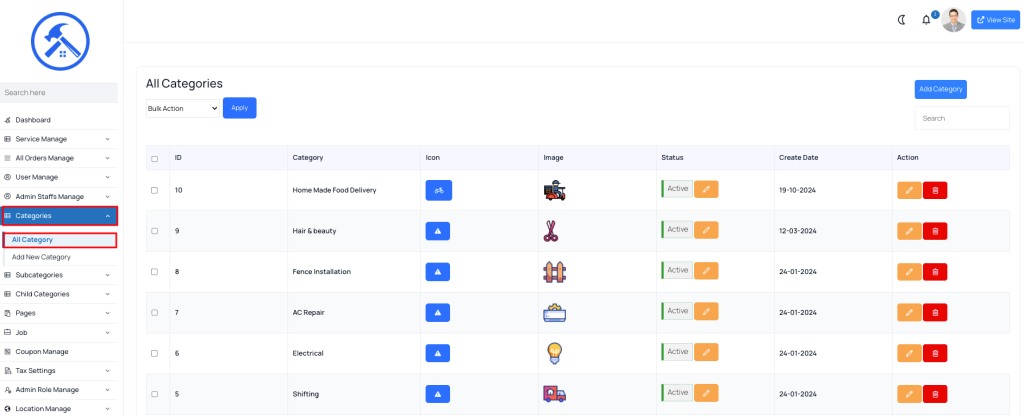
Task: Click the icon button in AC Repair row
Action: [438, 312]
